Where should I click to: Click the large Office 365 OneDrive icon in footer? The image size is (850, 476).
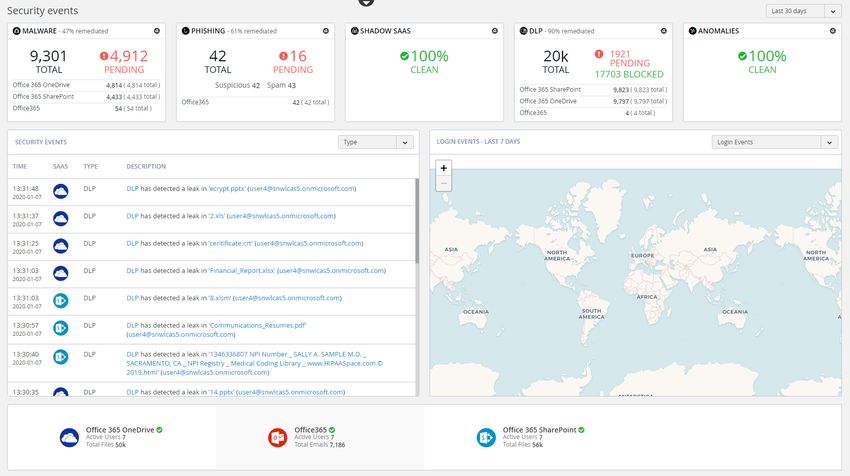point(69,438)
